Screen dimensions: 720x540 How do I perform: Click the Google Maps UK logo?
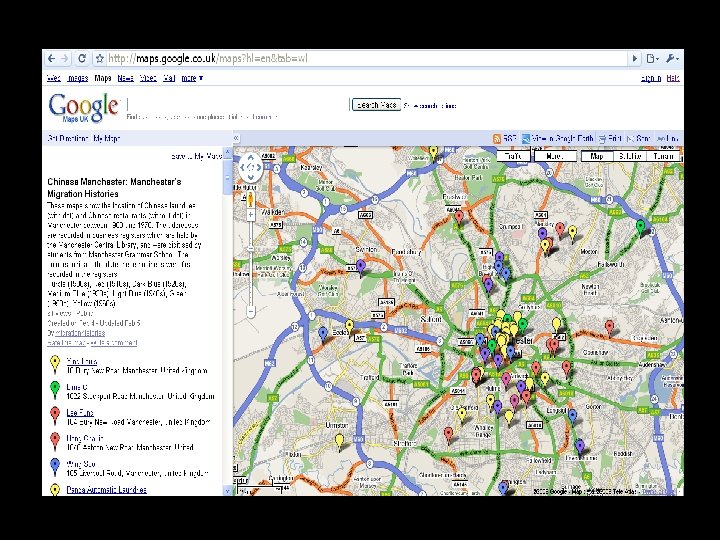coord(83,108)
